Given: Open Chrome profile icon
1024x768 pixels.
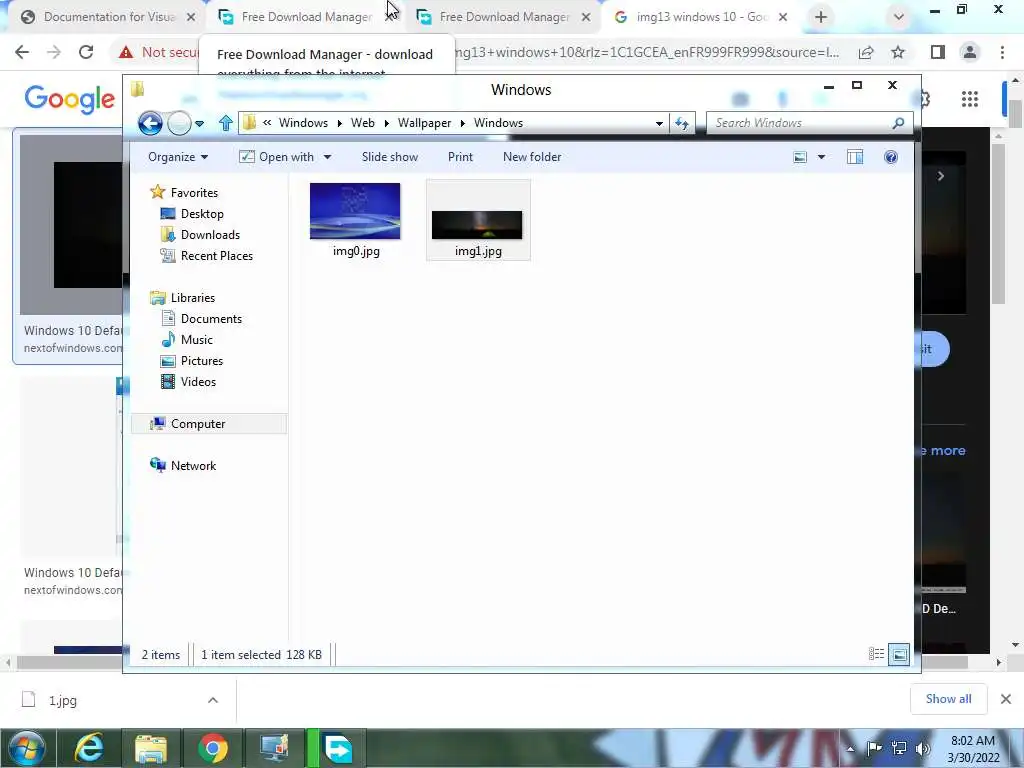Looking at the screenshot, I should pyautogui.click(x=970, y=52).
